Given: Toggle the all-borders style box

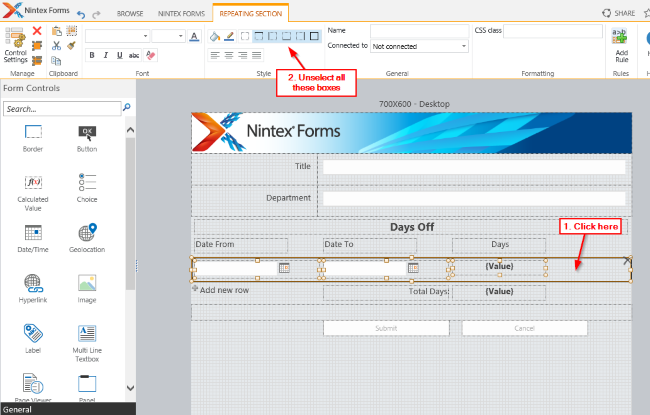Looking at the screenshot, I should (x=314, y=36).
